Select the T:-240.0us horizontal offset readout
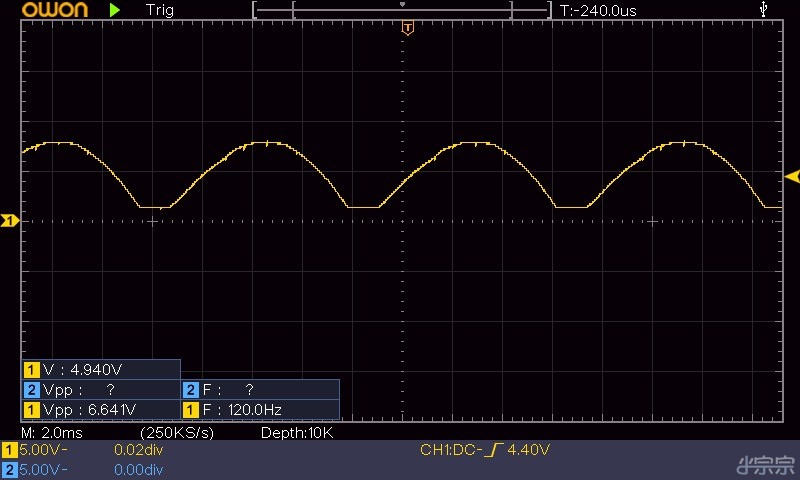Screen dimensions: 800x480 coord(598,11)
